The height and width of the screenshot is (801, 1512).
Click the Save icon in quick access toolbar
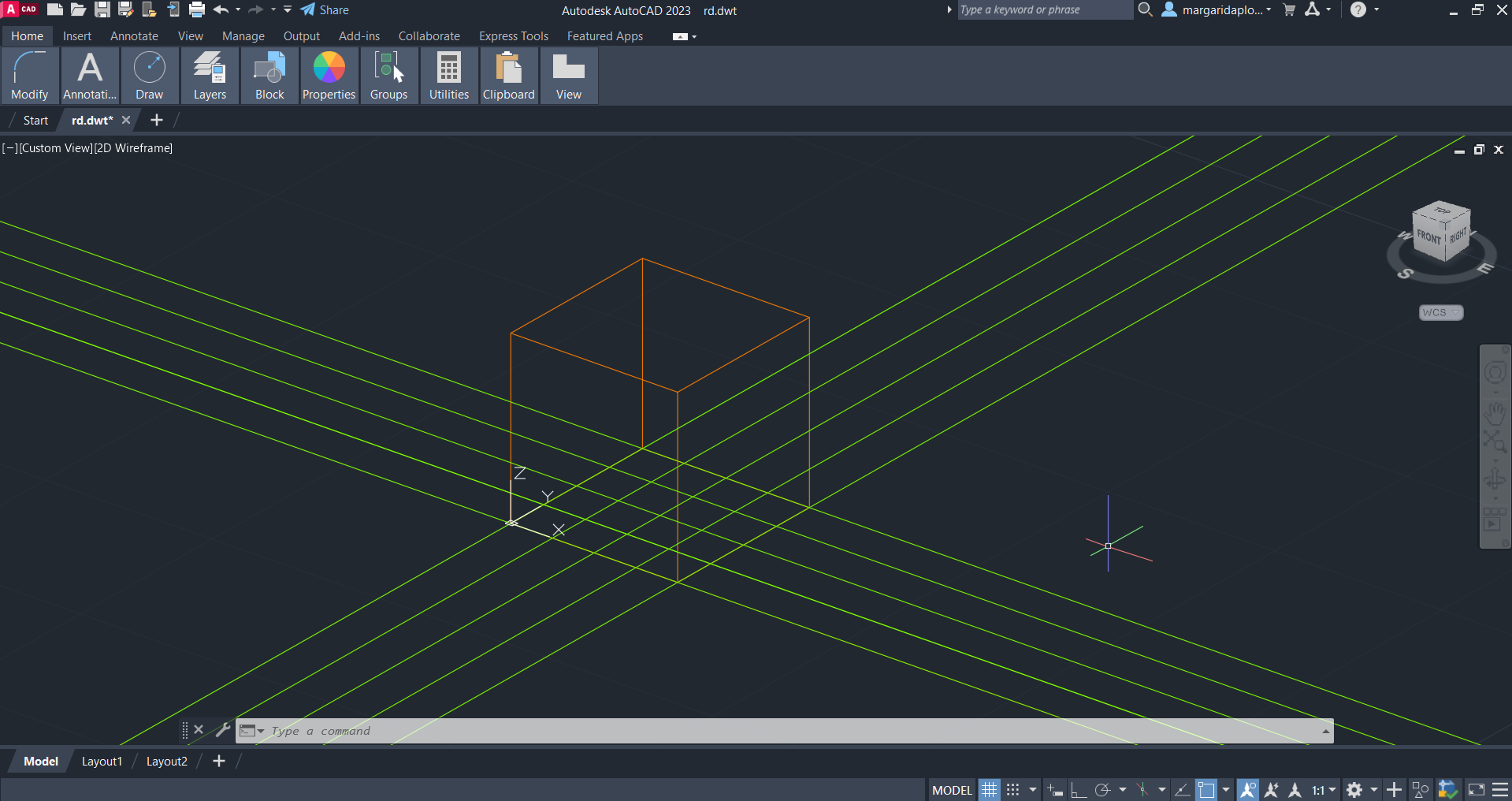pyautogui.click(x=102, y=10)
